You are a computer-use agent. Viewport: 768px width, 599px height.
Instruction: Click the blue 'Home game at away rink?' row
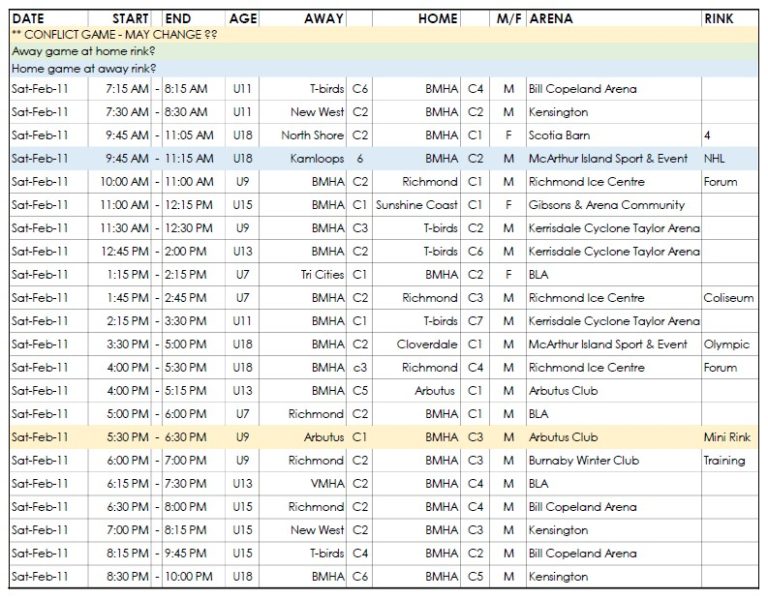click(84, 68)
